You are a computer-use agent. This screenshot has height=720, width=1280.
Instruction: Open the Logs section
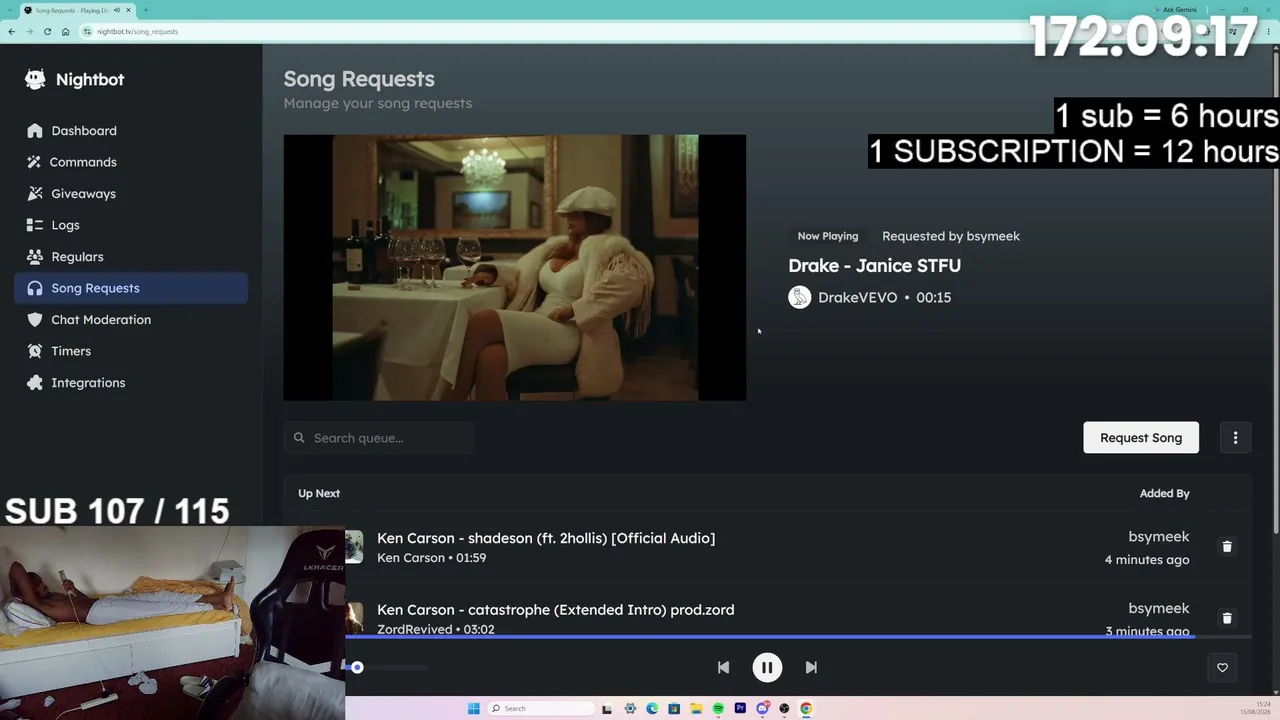pos(131,225)
